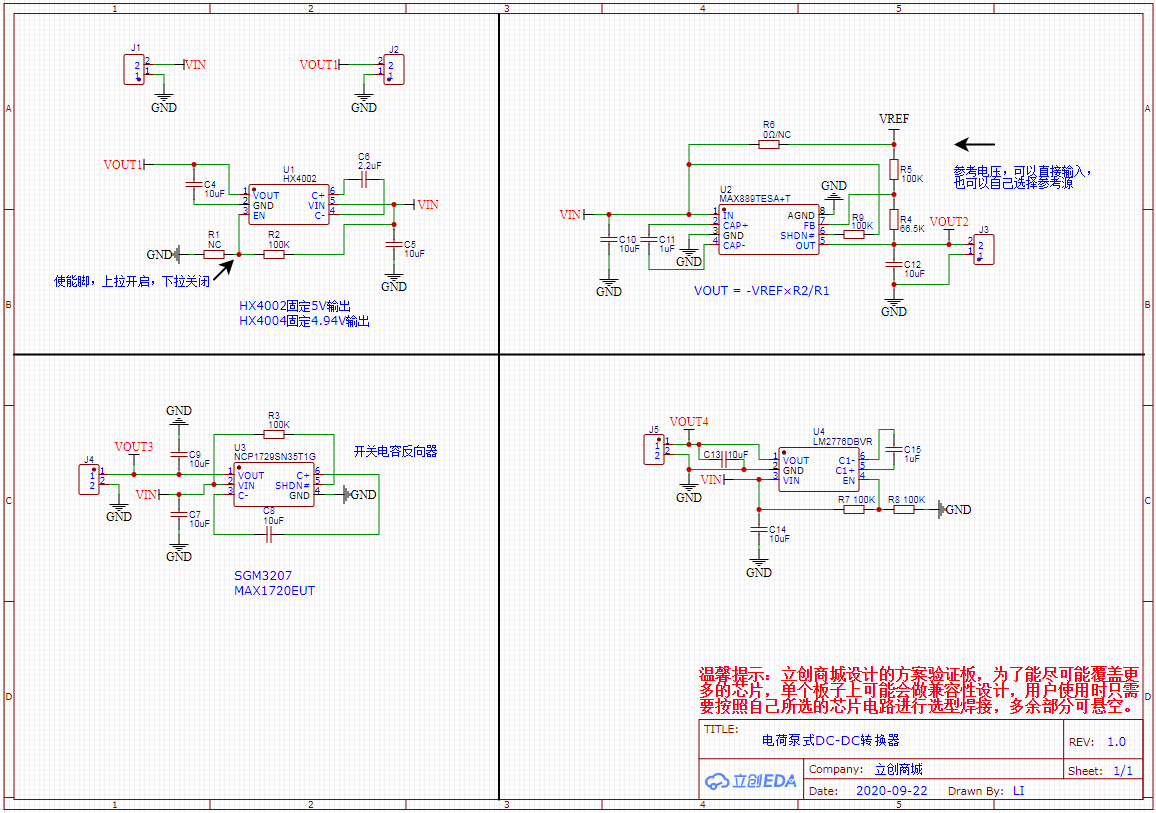1156x813 pixels.
Task: Click the J1 connector symbol
Action: point(134,70)
